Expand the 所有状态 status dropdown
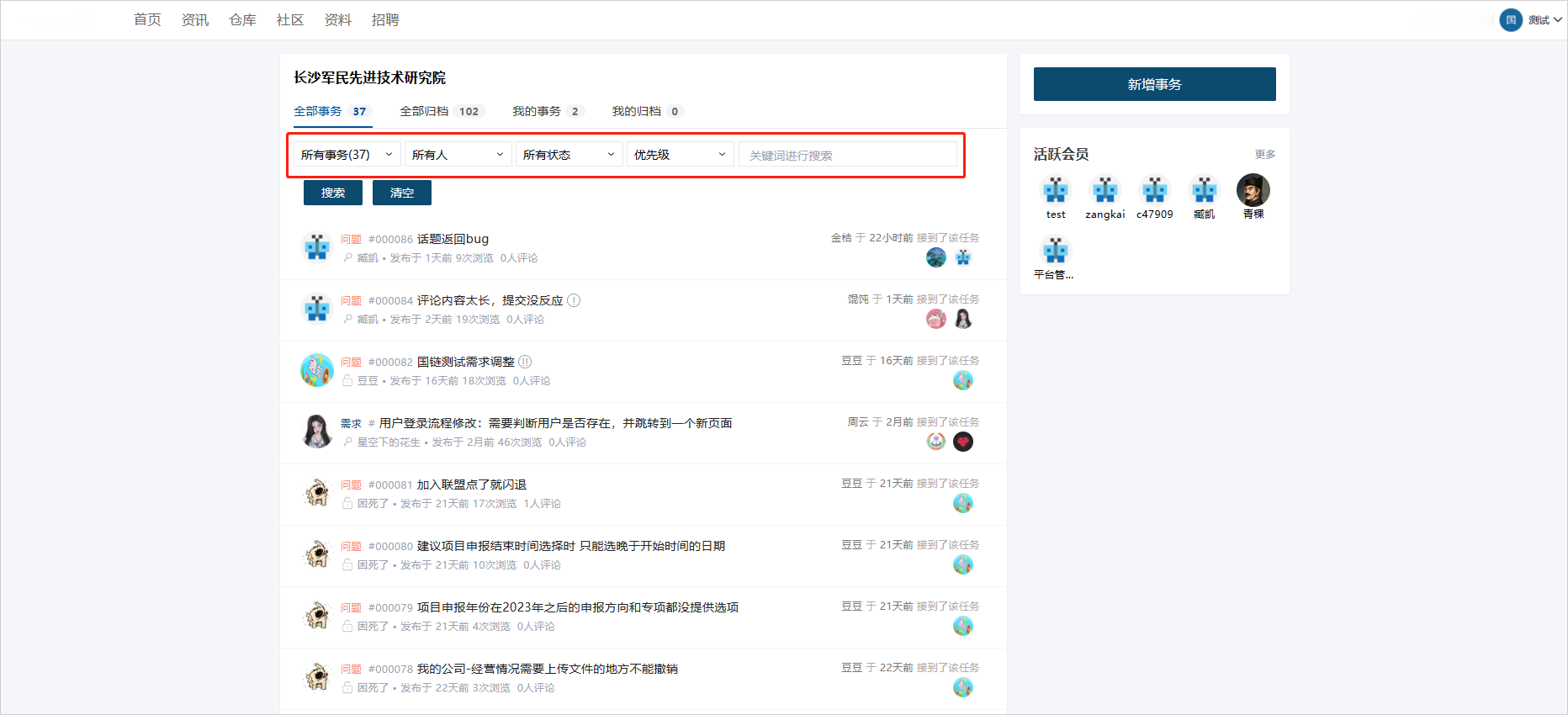The height and width of the screenshot is (715, 1568). 569,155
